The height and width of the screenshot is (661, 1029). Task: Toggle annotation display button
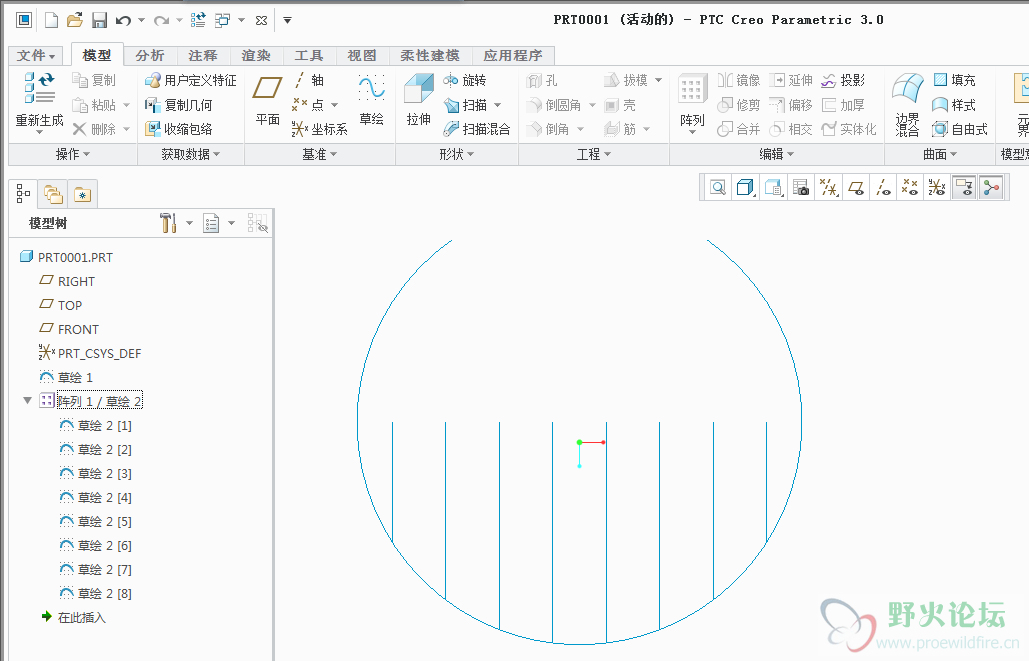[964, 188]
